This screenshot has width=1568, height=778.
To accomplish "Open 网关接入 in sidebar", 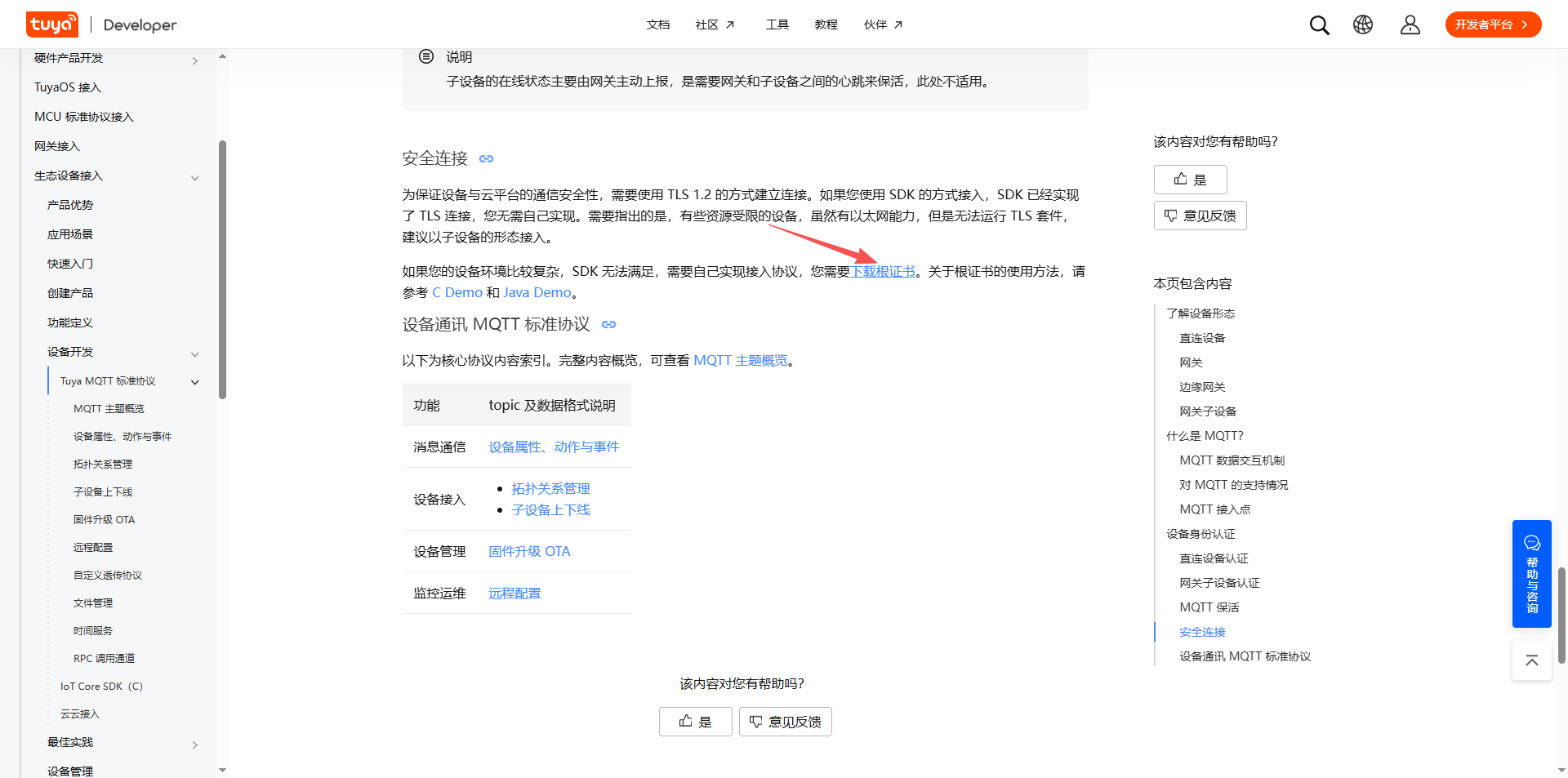I will coord(57,146).
